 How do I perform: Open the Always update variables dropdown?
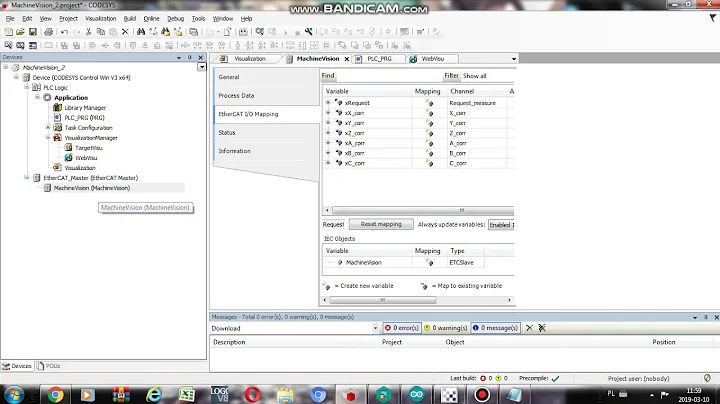[x=501, y=225]
